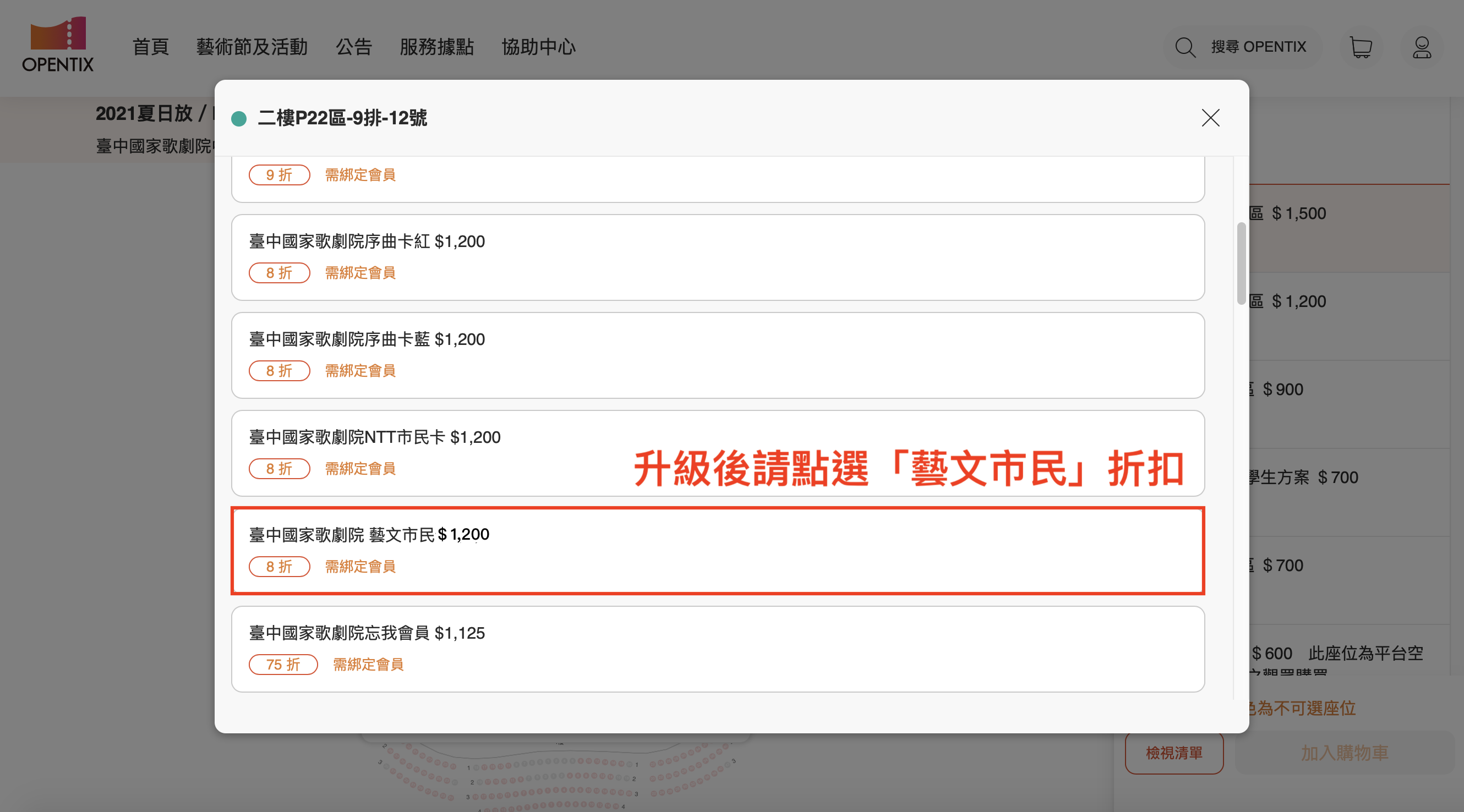1464x812 pixels.
Task: Open 藝術節及活動 menu item
Action: (252, 47)
